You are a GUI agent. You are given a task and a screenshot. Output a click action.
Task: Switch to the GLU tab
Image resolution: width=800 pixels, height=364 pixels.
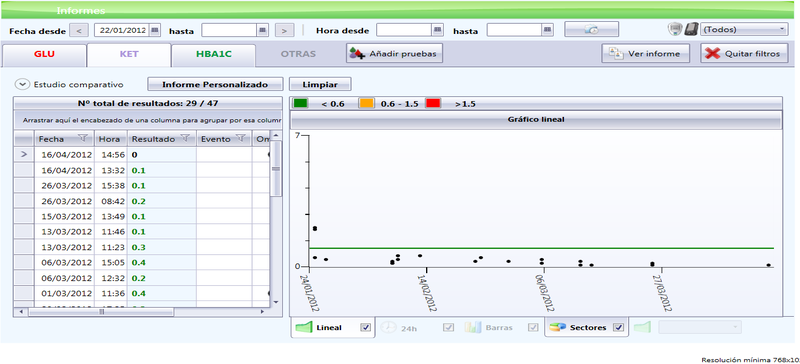coord(44,54)
